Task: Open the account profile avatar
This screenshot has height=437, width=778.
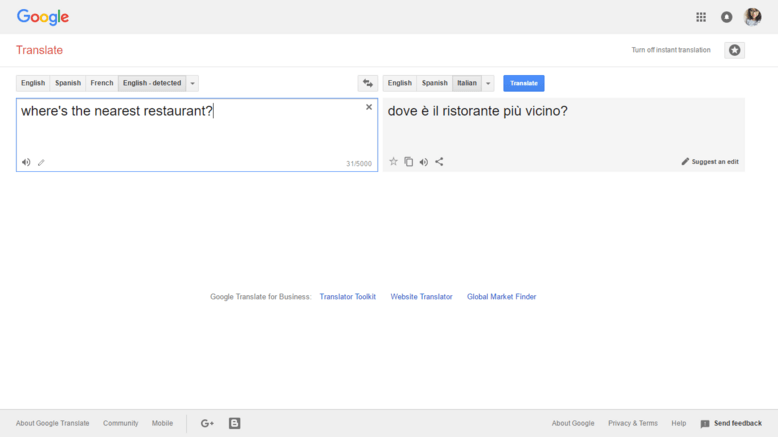Action: click(x=752, y=17)
